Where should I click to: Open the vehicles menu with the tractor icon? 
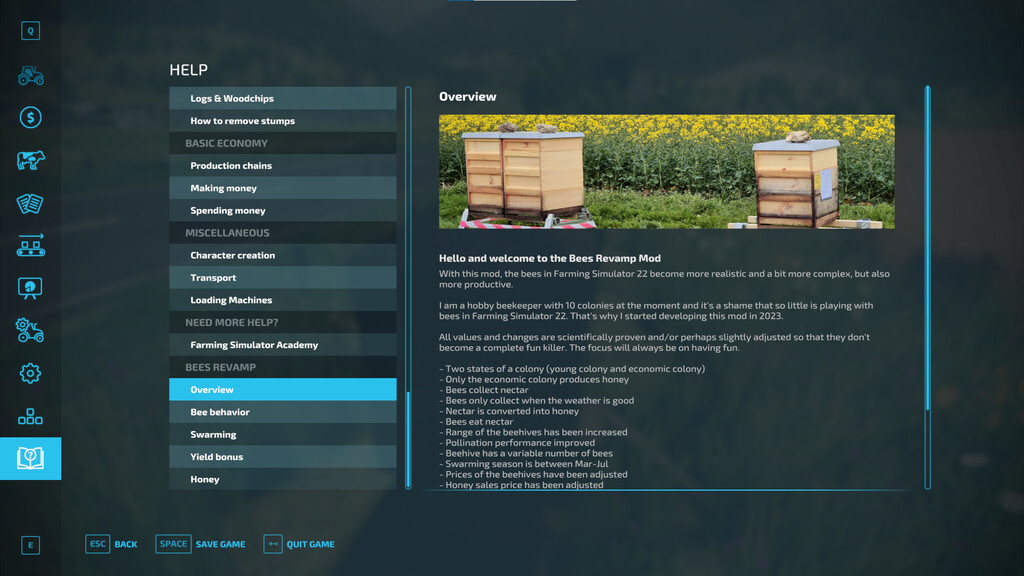(30, 75)
